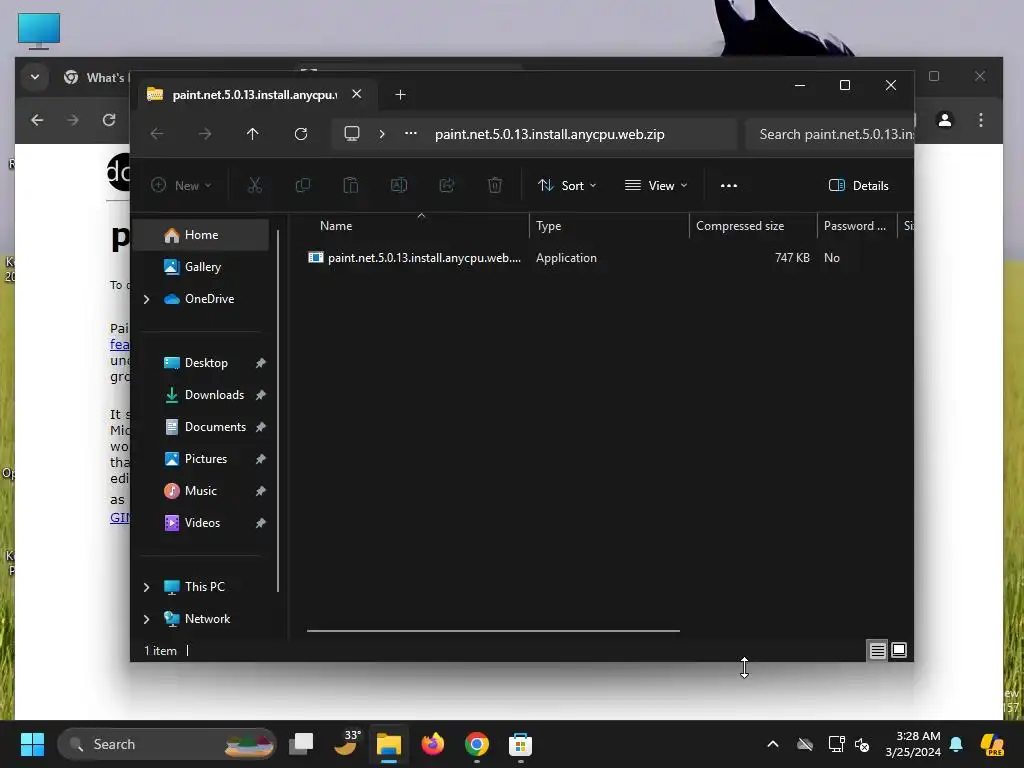
Task: Click the horizontal scrollbar in file list
Action: (493, 631)
